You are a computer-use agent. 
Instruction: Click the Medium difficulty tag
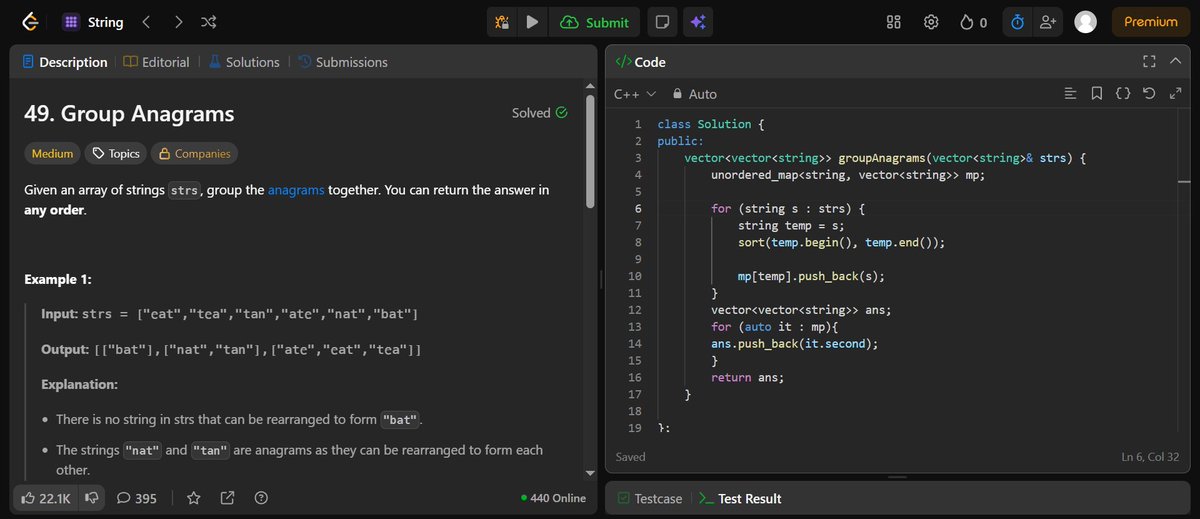[52, 154]
